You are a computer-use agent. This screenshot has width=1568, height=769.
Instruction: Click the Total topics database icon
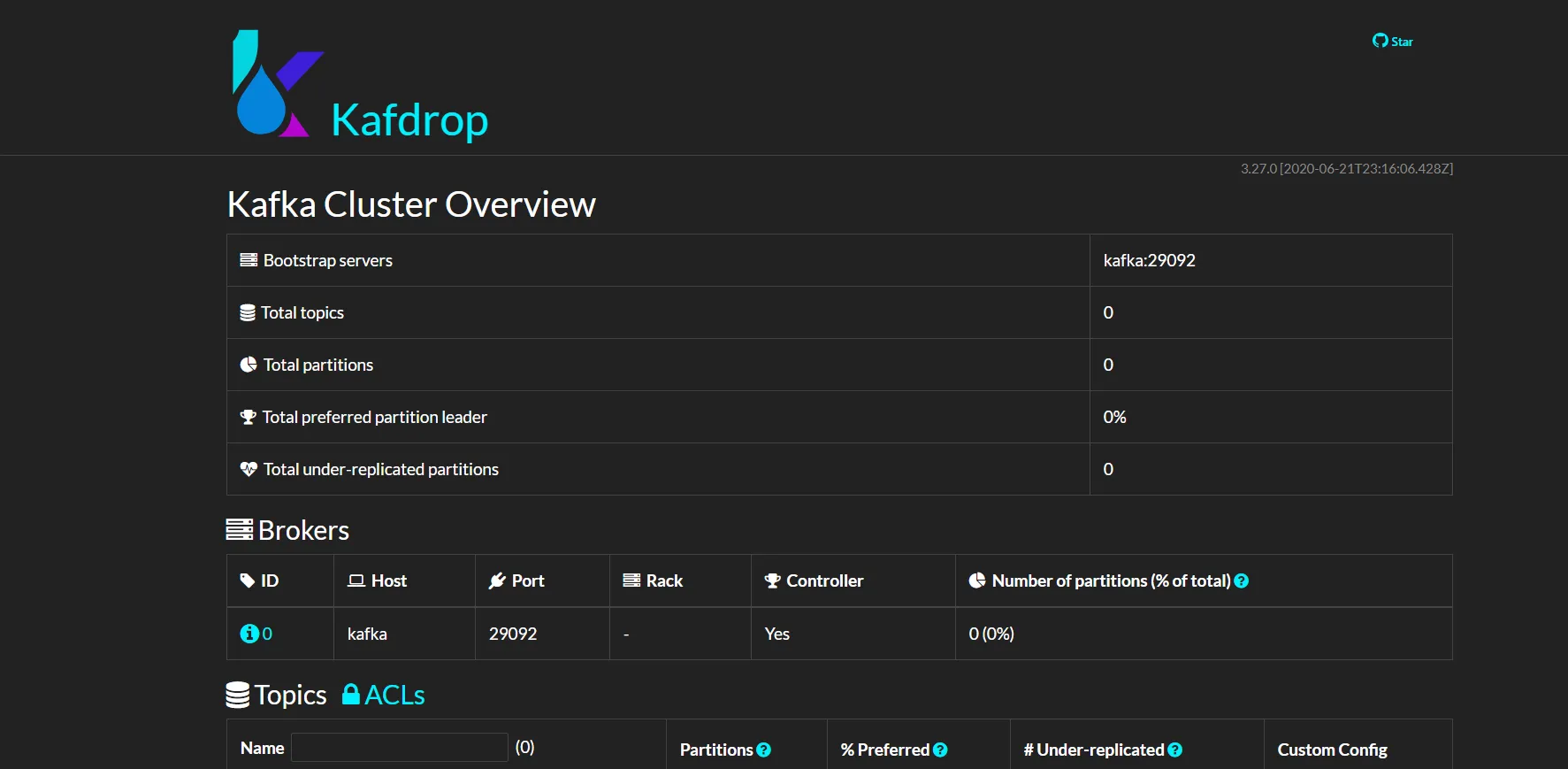pos(248,312)
